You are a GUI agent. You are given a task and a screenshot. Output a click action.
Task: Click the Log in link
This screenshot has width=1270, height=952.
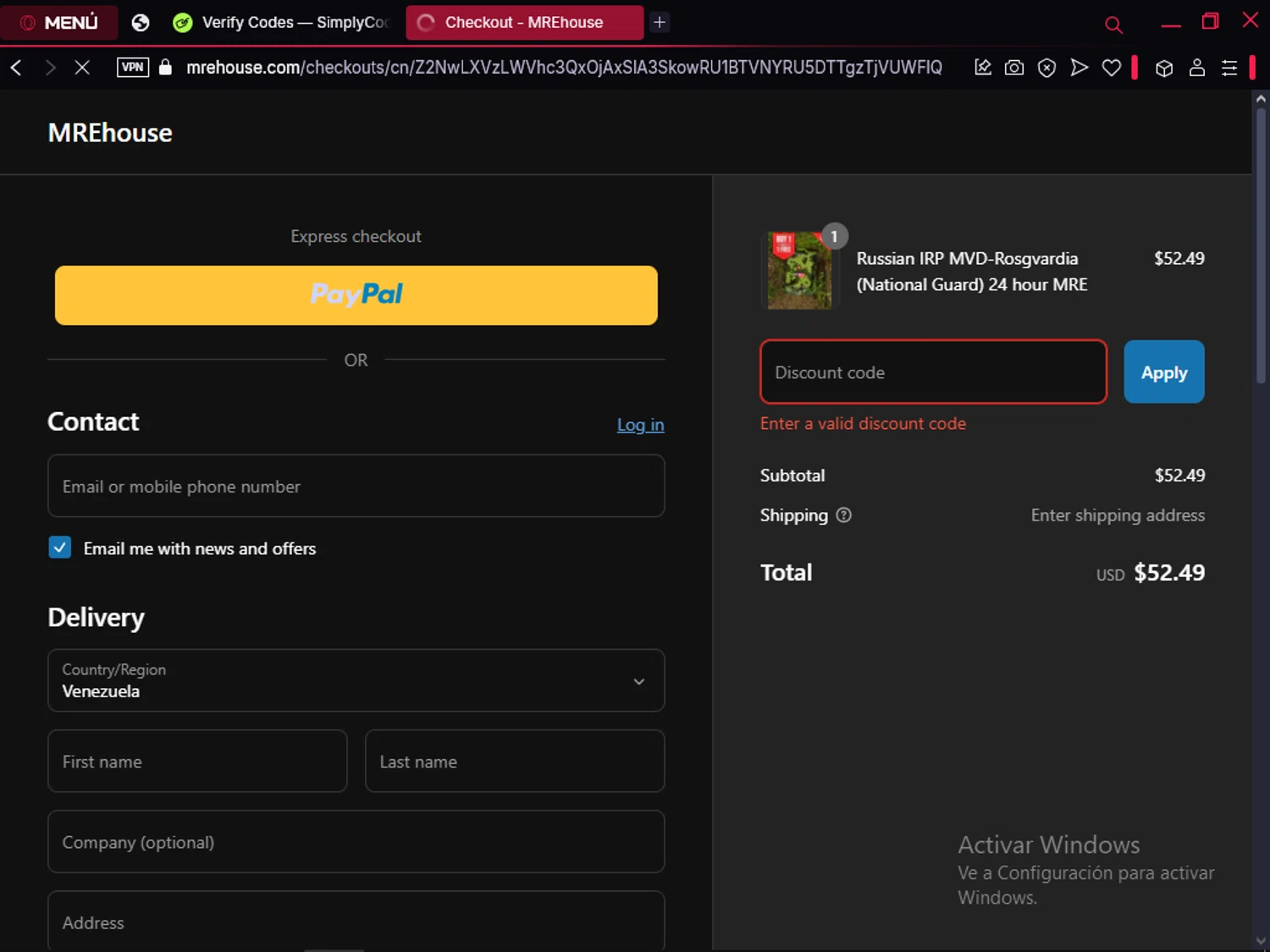pos(640,425)
